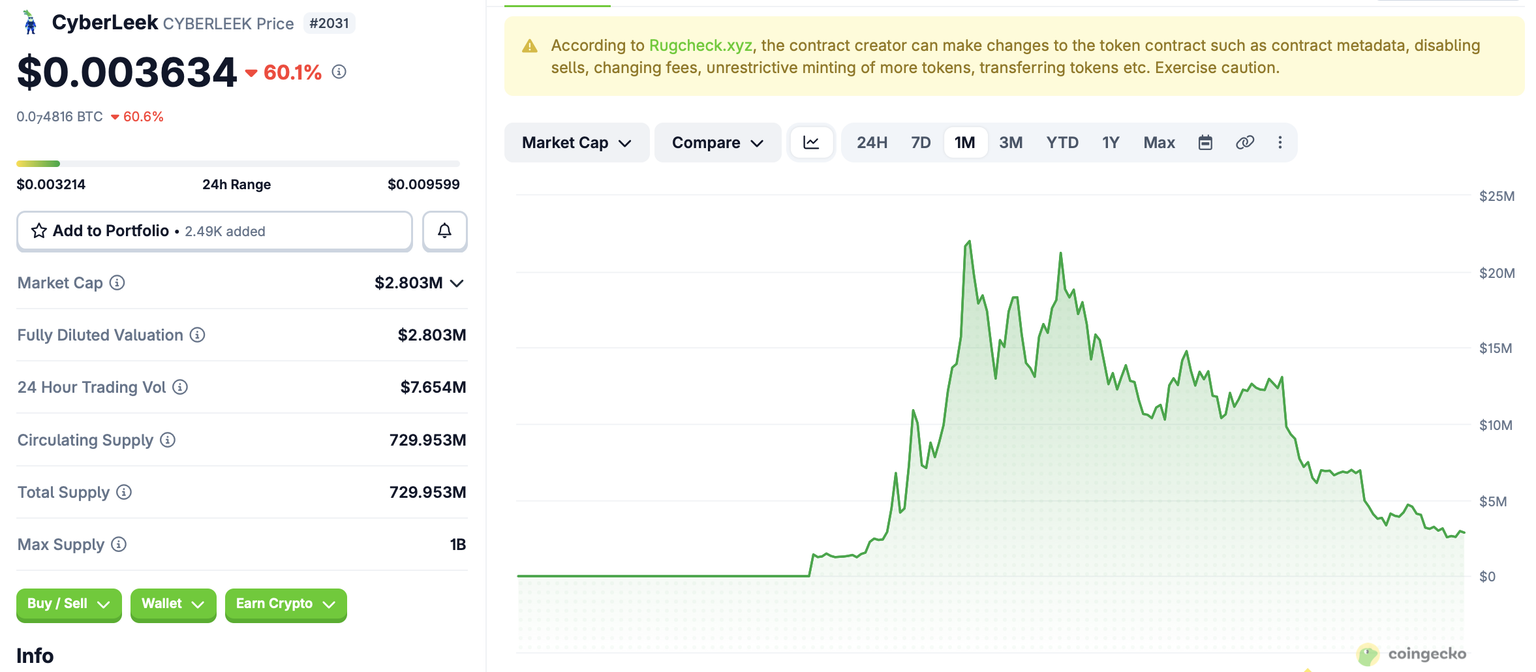Click the BTC price 0.0₇4816 BTC text
Viewport: 1536px width, 672px height.
pyautogui.click(x=60, y=117)
